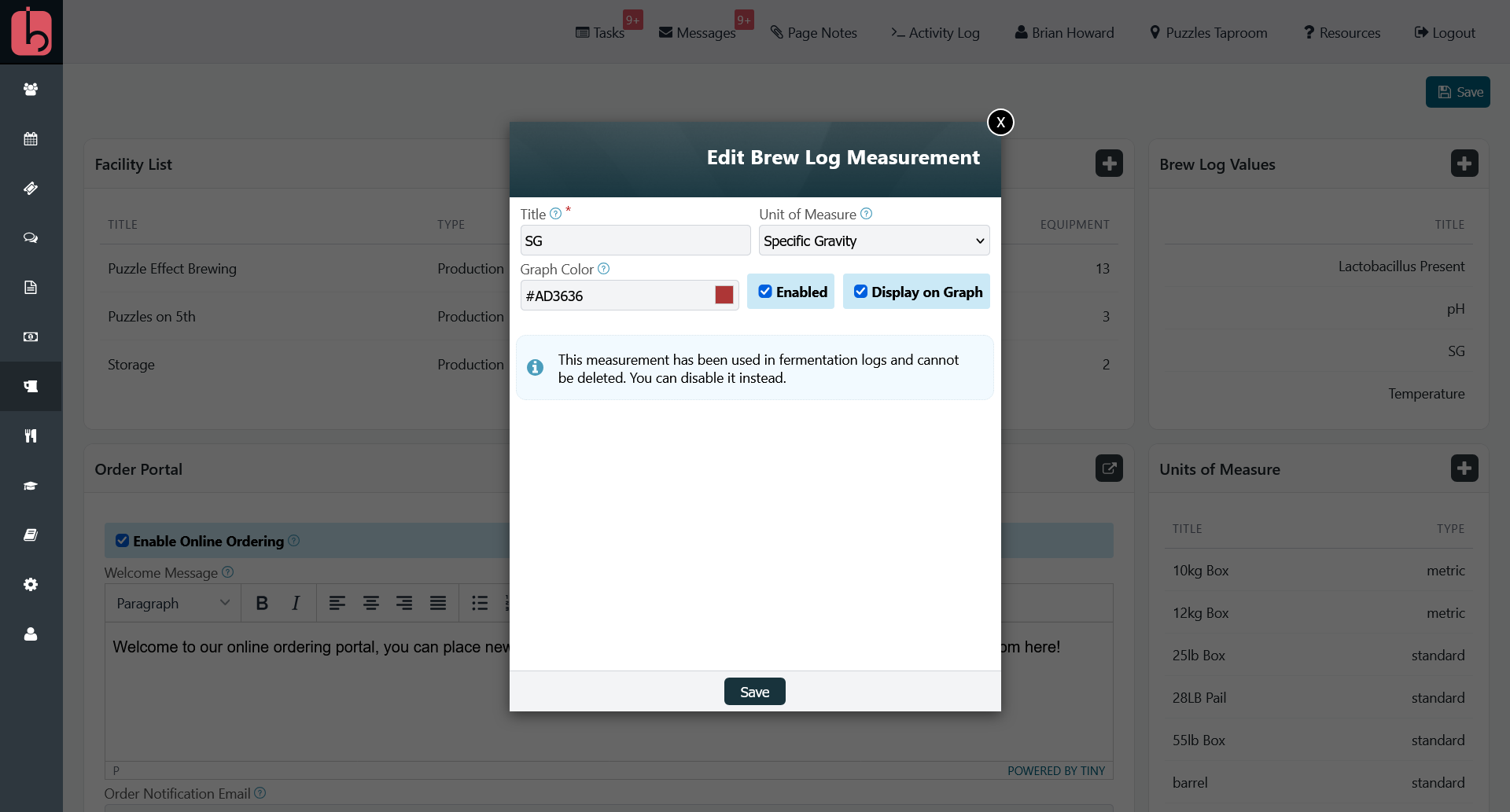Viewport: 1510px width, 812px height.
Task: Insert bullet list in editor
Action: 480,603
